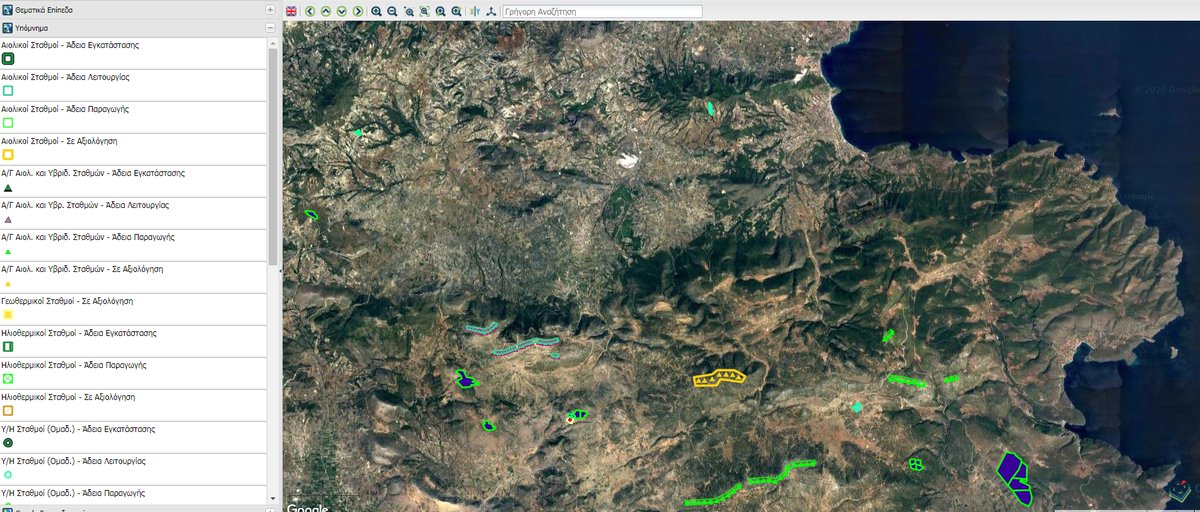Expand the Θεματικά Επίπεδα panel with plus
The width and height of the screenshot is (1200, 512).
(x=270, y=9)
